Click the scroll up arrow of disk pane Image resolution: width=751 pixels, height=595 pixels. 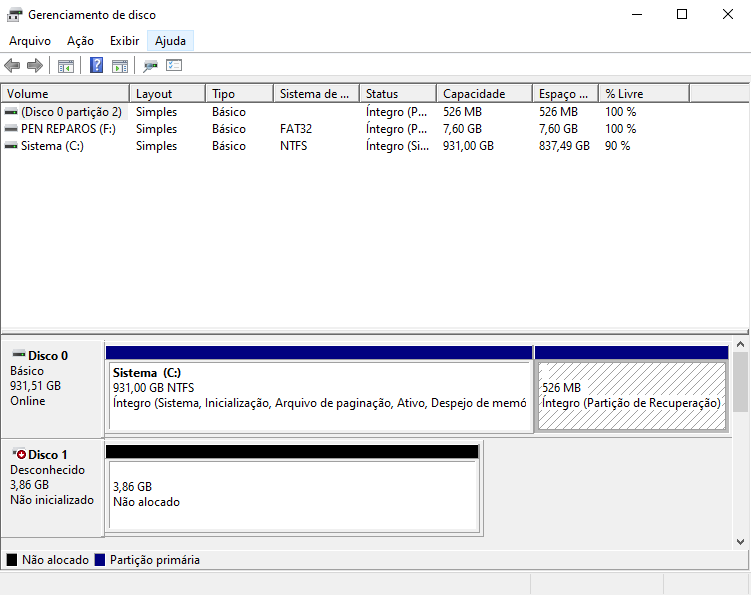(x=740, y=344)
